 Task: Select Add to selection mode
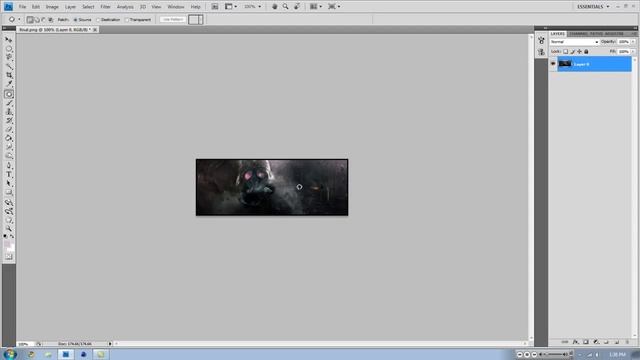pyautogui.click(x=37, y=20)
